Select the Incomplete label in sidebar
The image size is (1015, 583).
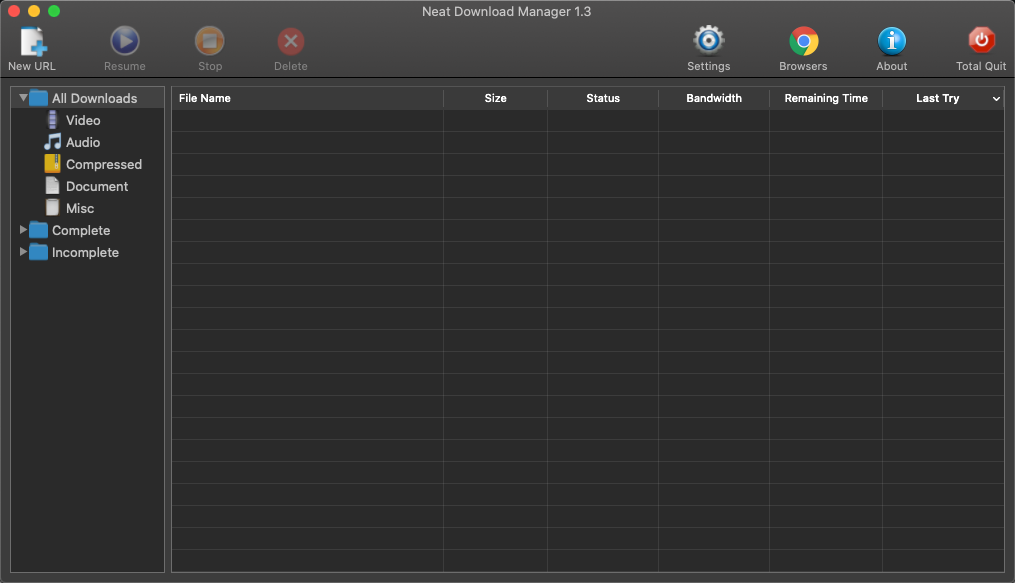85,252
